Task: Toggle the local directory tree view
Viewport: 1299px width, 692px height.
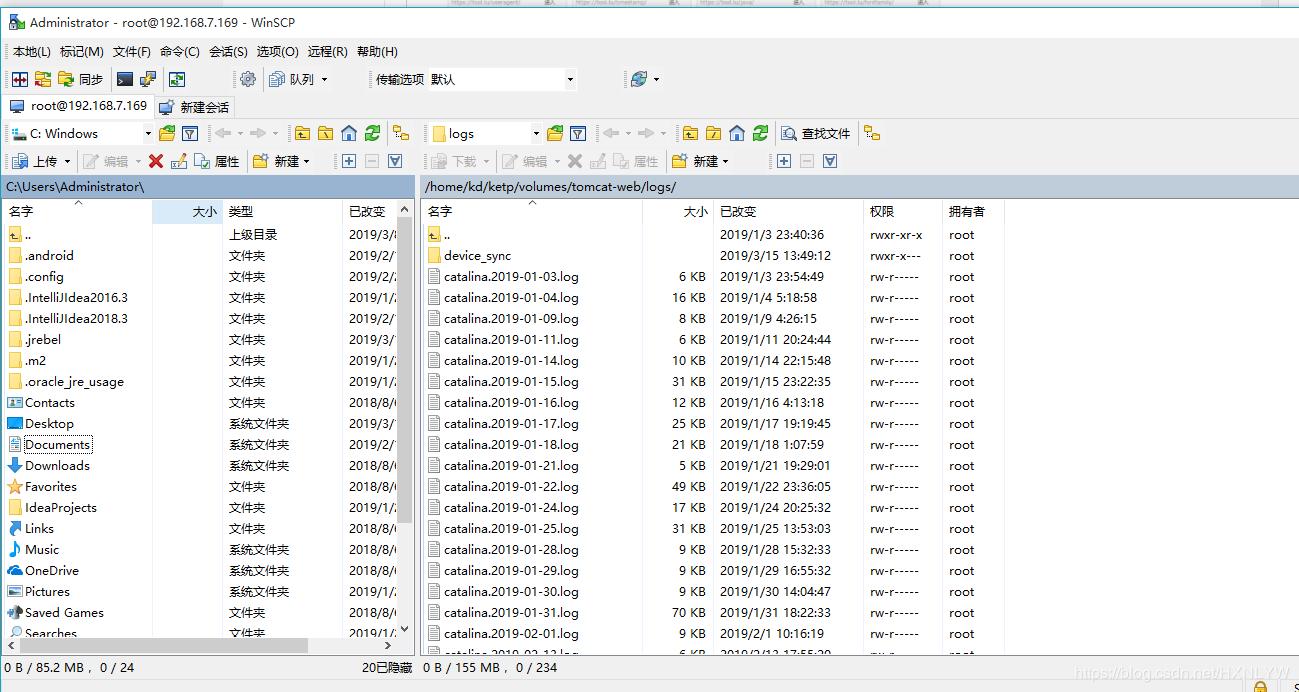Action: [x=400, y=133]
